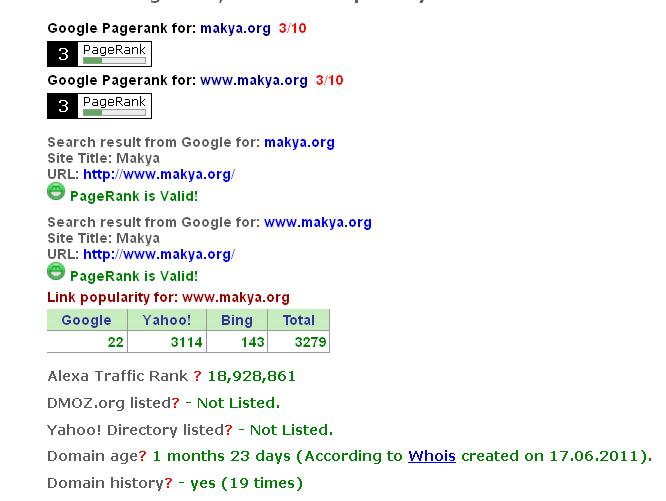The image size is (666, 501).
Task: Click the Google column header in link popularity table
Action: (87, 320)
